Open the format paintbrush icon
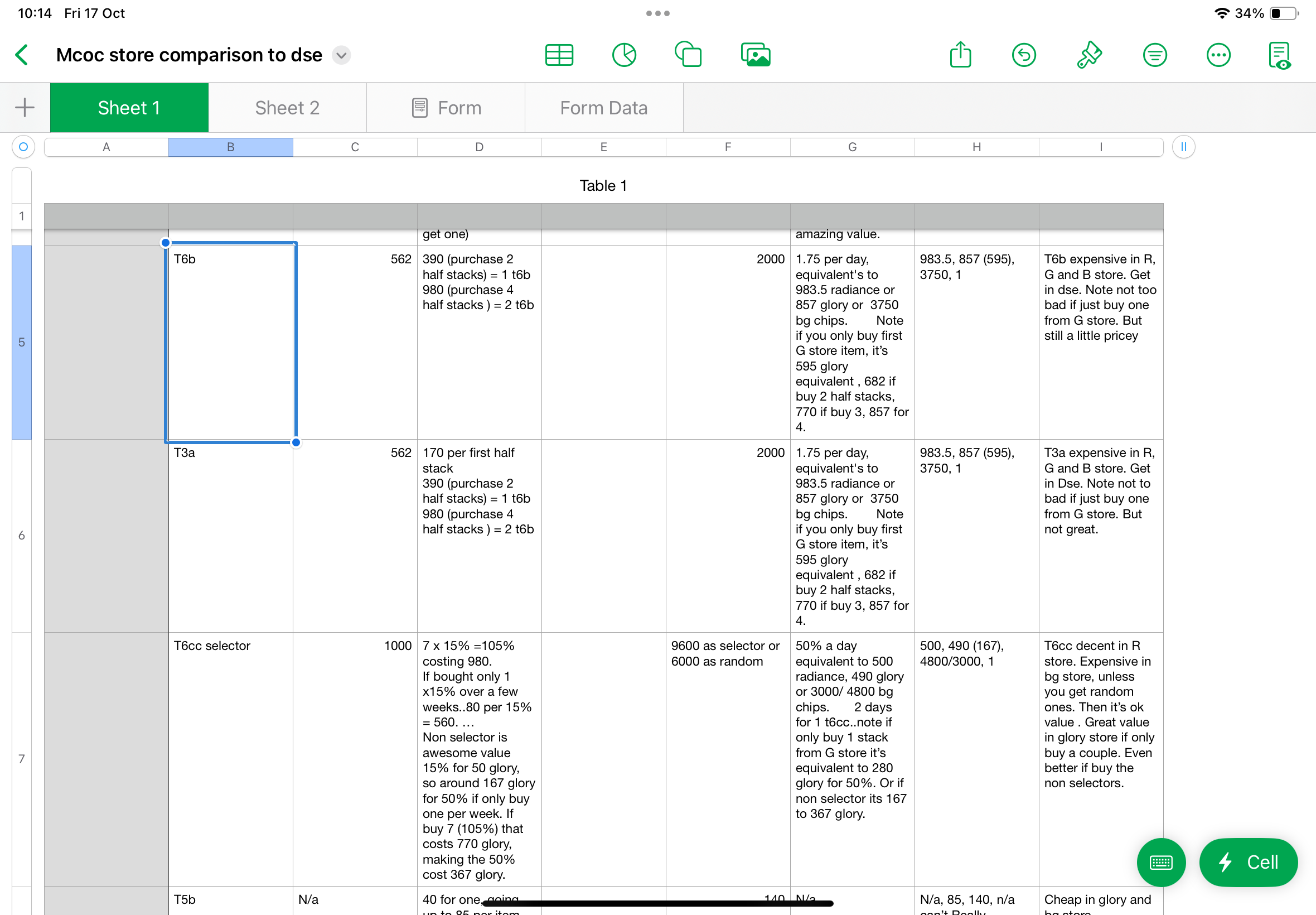 pyautogui.click(x=1089, y=55)
